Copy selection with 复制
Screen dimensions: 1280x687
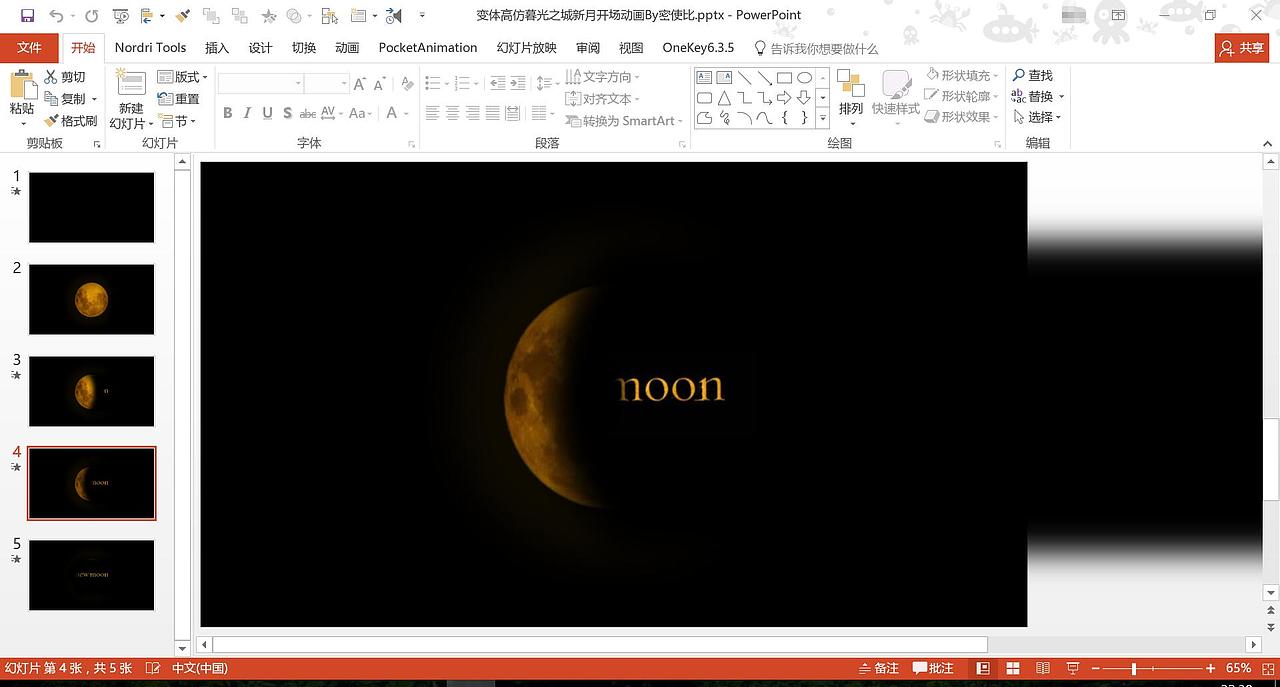[66, 99]
